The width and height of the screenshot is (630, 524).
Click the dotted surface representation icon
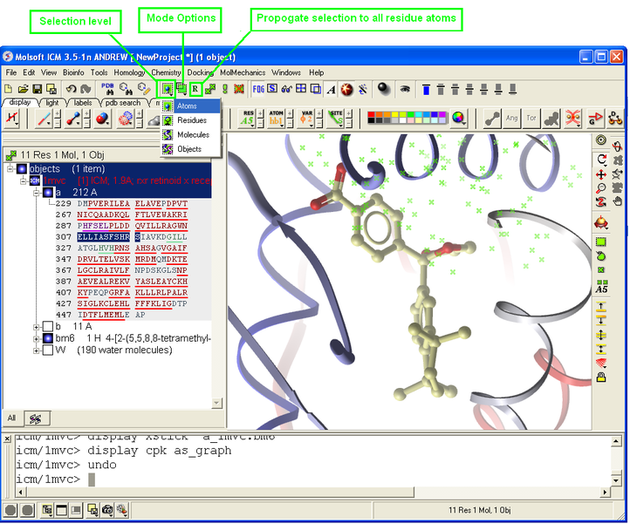(x=126, y=119)
